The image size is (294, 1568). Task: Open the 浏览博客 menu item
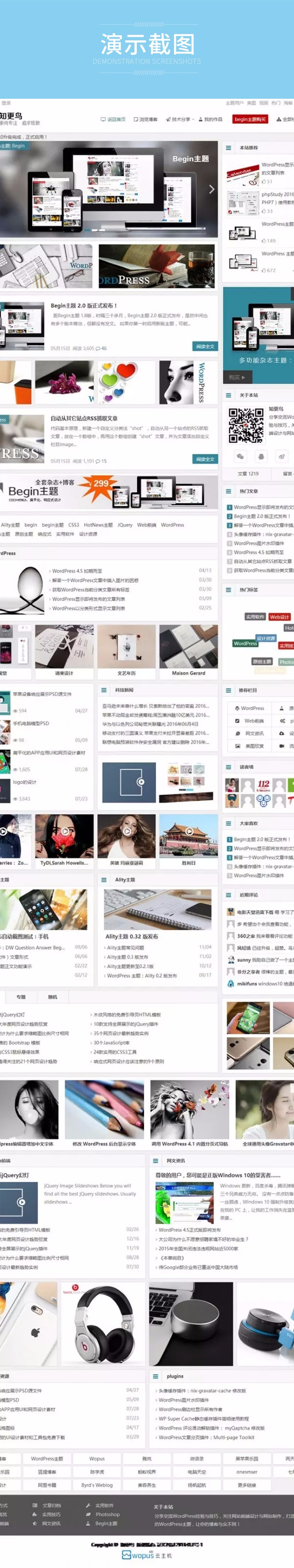pyautogui.click(x=145, y=119)
